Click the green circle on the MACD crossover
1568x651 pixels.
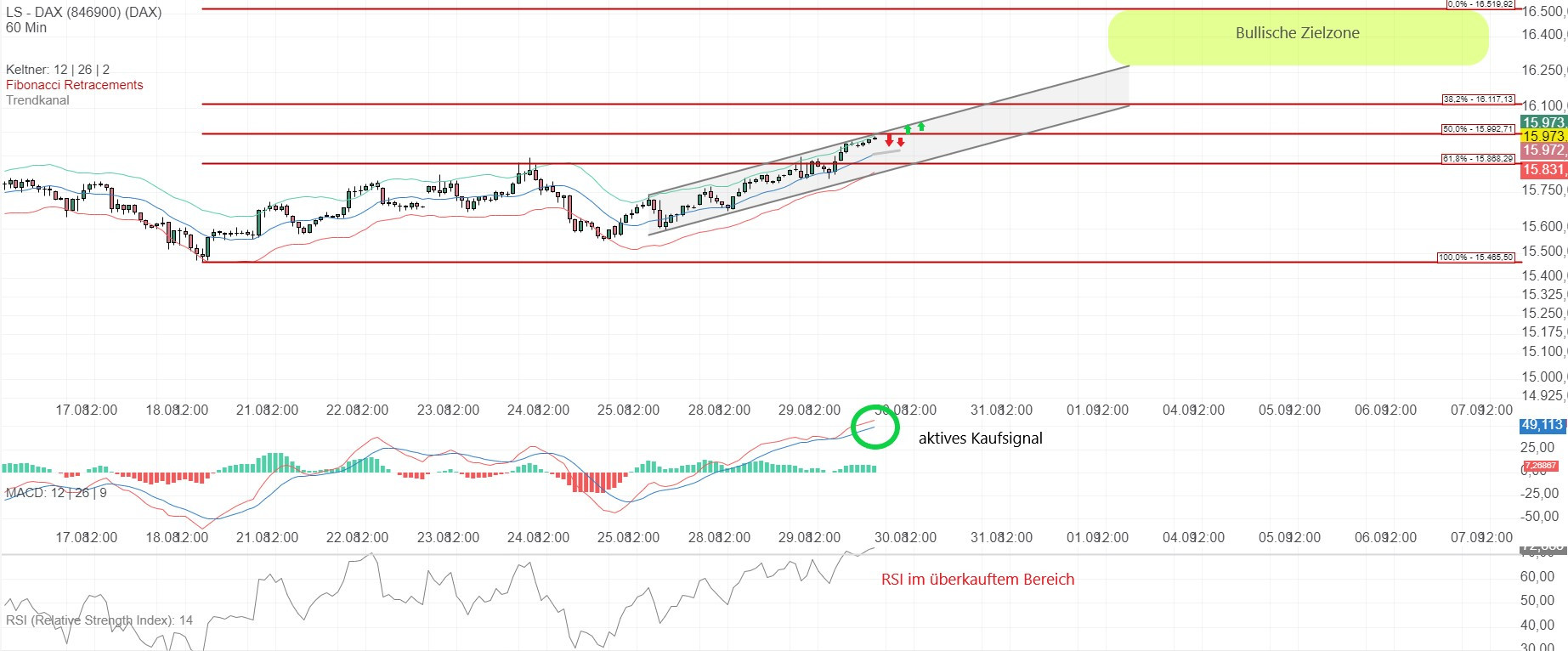(x=875, y=426)
